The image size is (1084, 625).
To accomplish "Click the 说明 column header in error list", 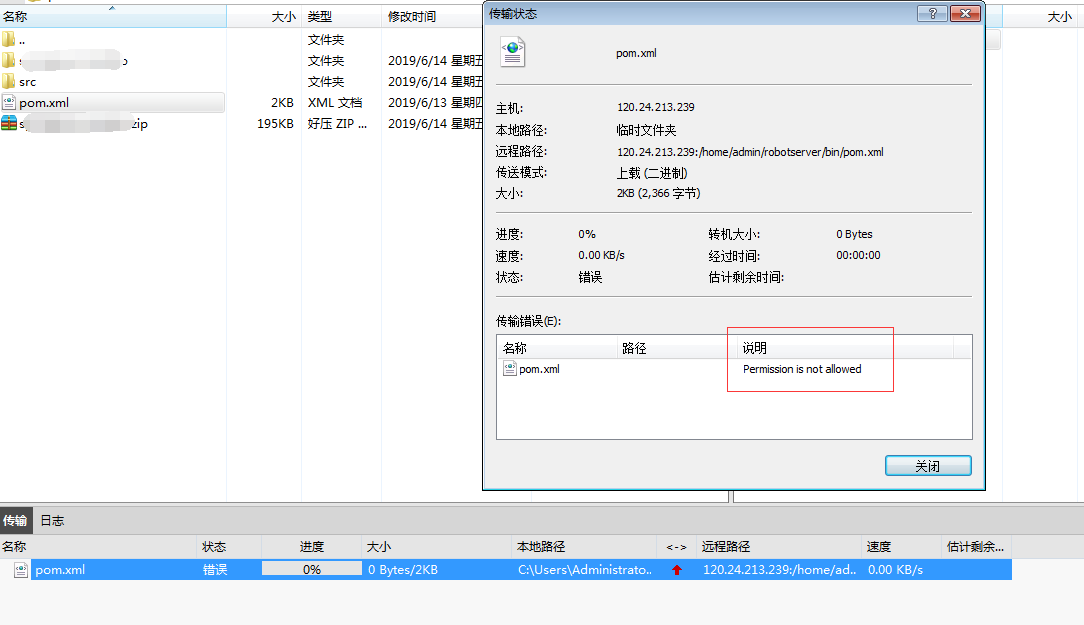I will (x=845, y=348).
